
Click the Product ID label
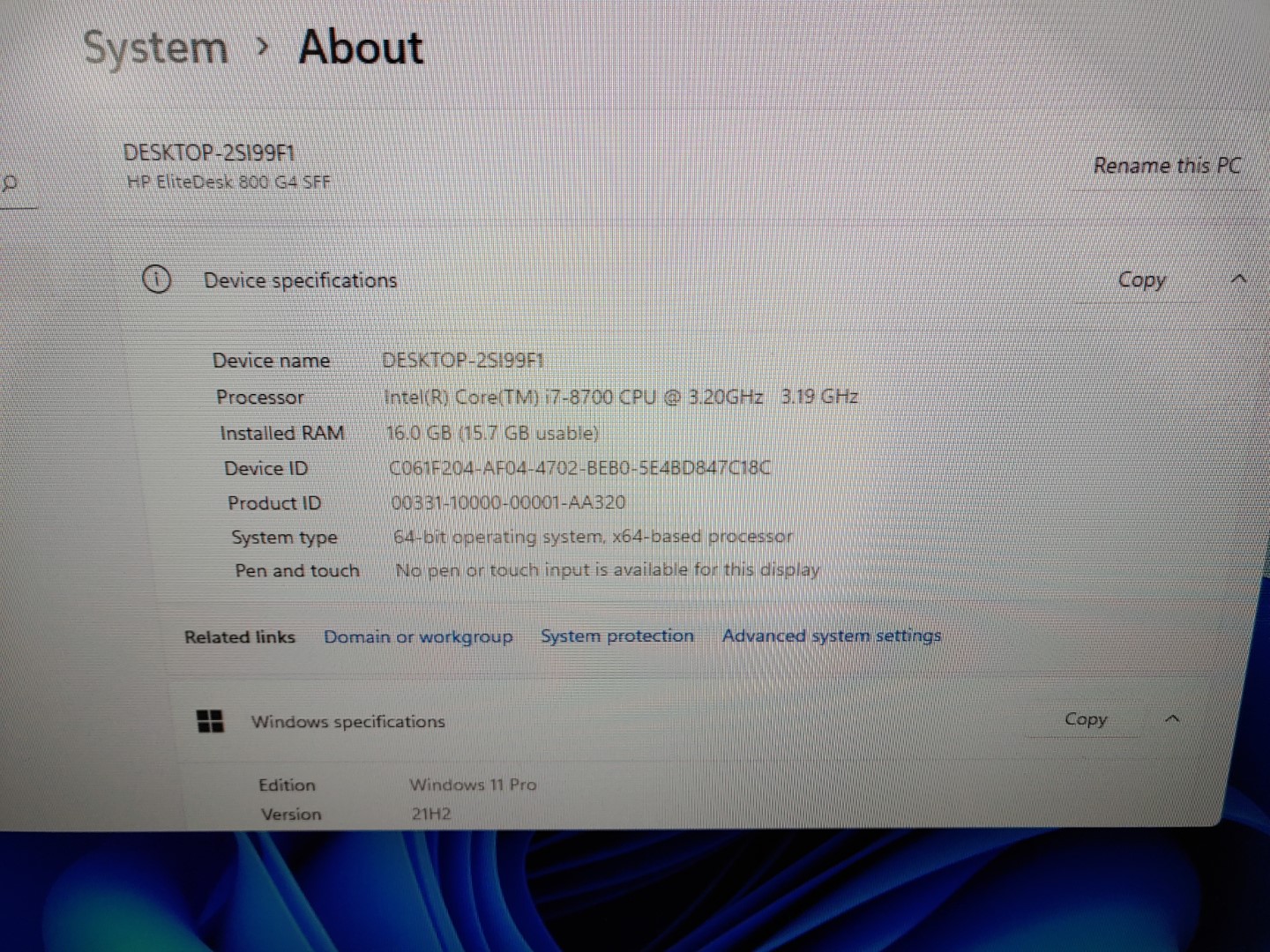point(274,503)
